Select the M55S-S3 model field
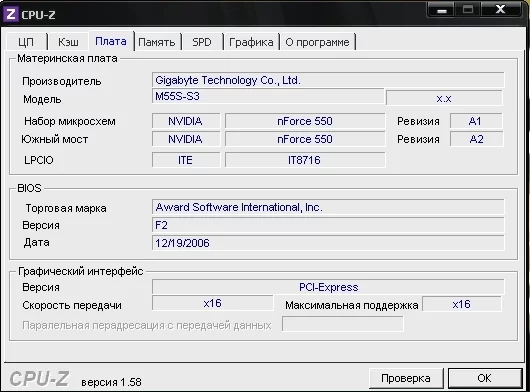This screenshot has width=530, height=392. tap(268, 96)
